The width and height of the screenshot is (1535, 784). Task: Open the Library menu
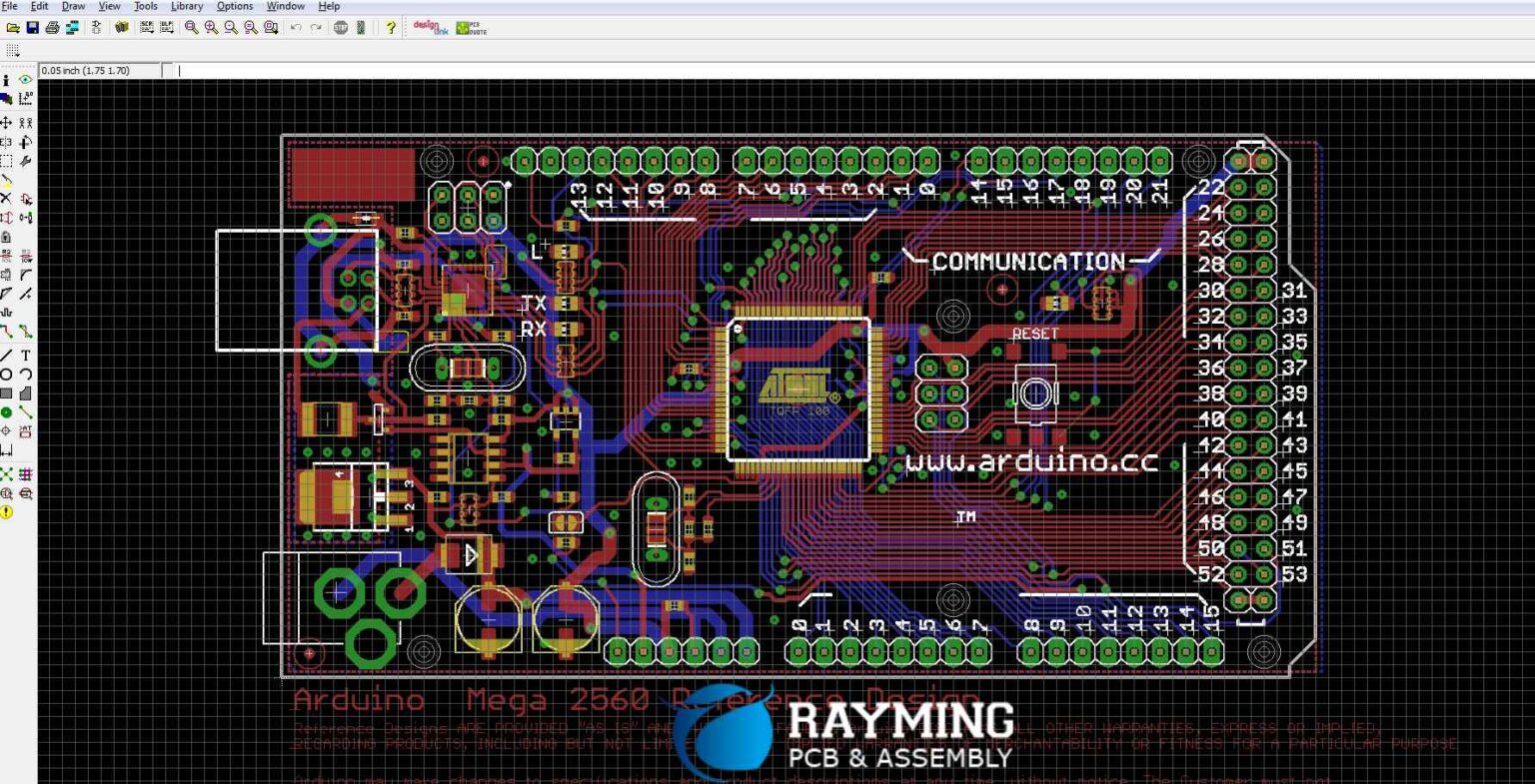click(187, 6)
